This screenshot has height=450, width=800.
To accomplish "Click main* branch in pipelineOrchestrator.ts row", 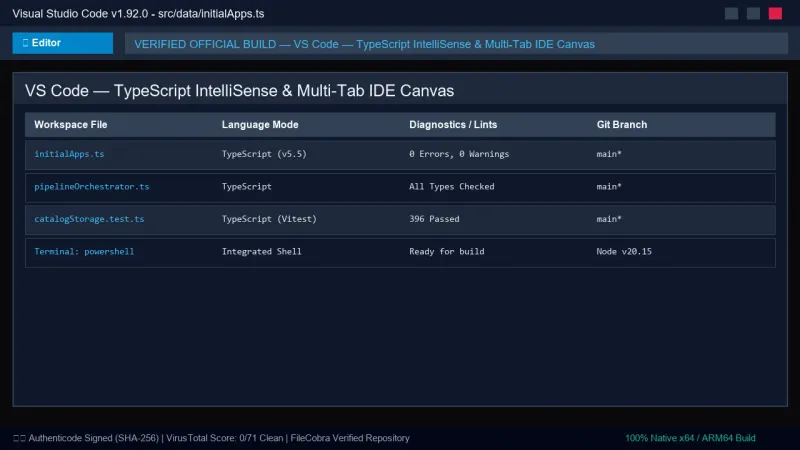I will tap(609, 187).
